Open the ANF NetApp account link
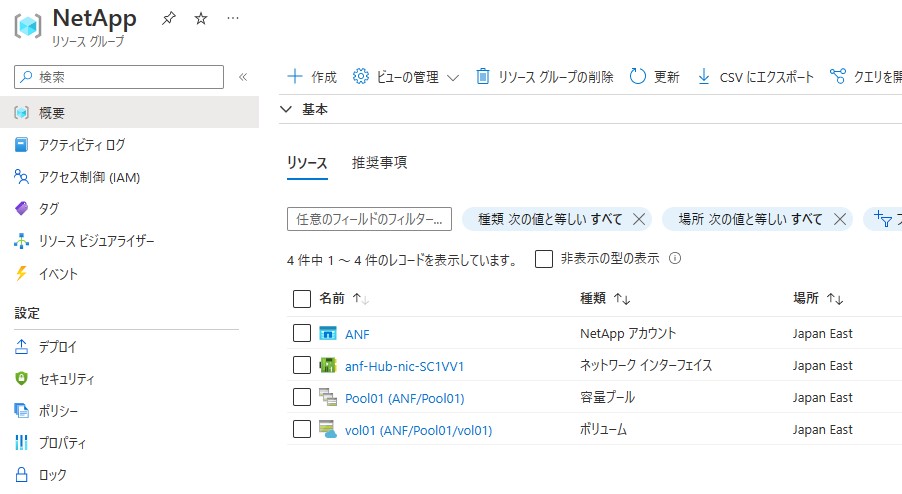902x494 pixels. tap(357, 334)
